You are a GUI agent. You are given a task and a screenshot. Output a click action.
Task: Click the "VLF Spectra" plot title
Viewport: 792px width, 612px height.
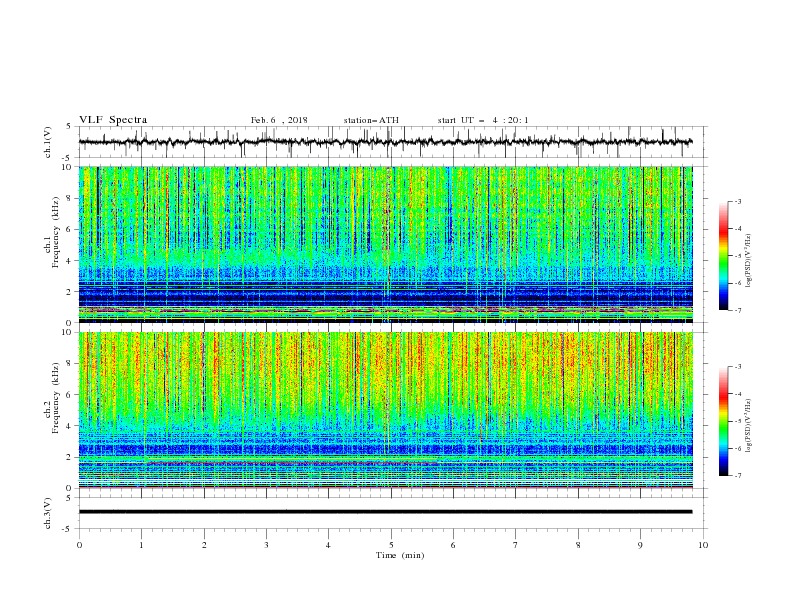click(113, 120)
